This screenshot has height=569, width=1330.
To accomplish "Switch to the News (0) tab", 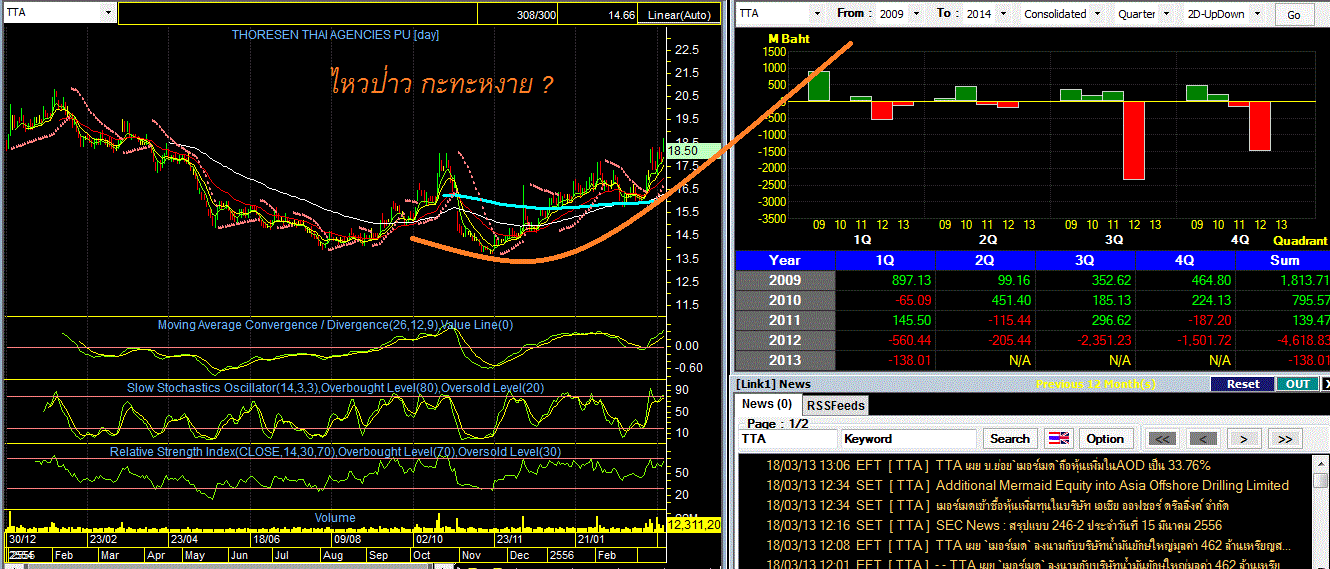I will point(767,404).
